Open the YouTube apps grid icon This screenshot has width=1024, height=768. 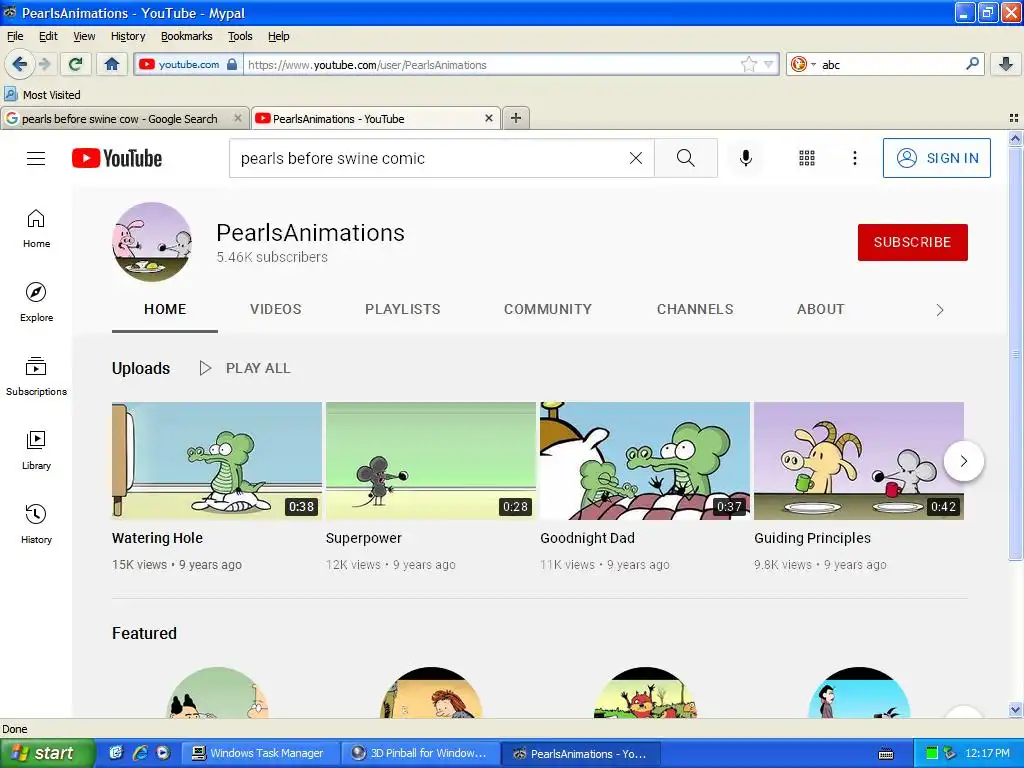[807, 158]
